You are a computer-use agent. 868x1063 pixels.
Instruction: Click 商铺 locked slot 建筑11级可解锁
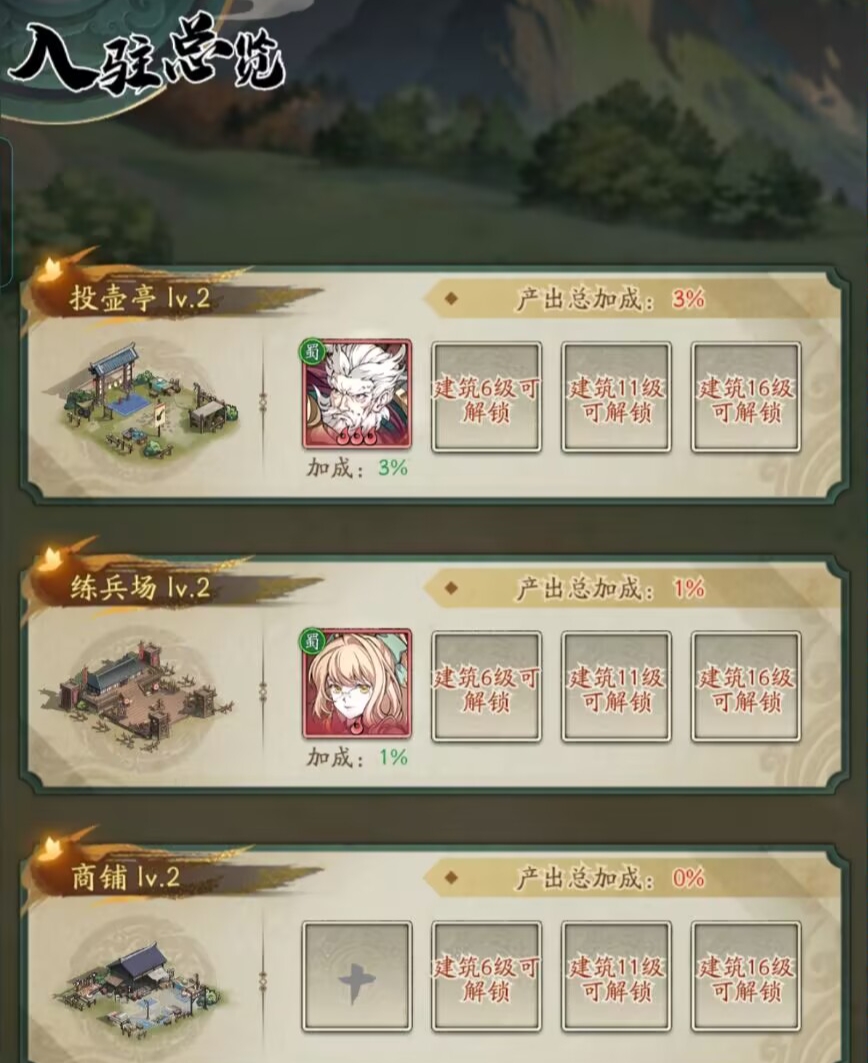(x=616, y=976)
